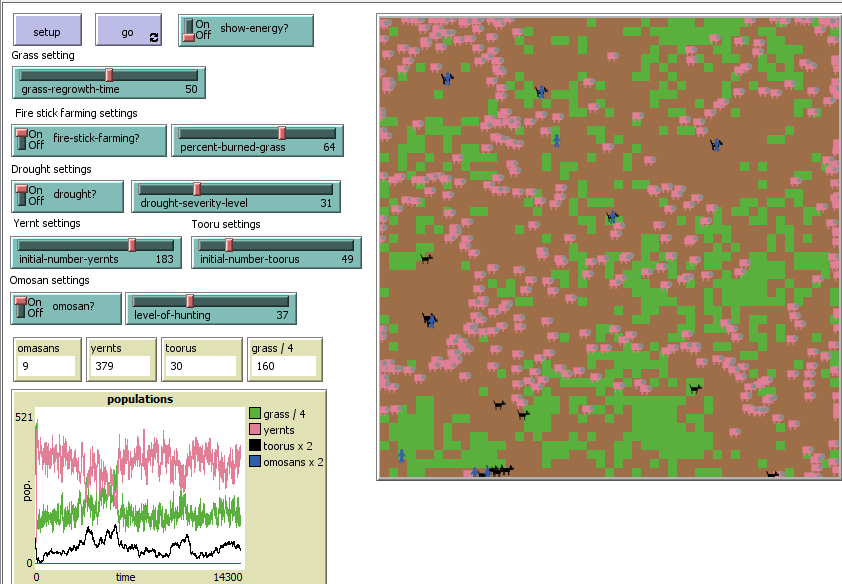Click the level-of-hunting slider handle

click(190, 301)
